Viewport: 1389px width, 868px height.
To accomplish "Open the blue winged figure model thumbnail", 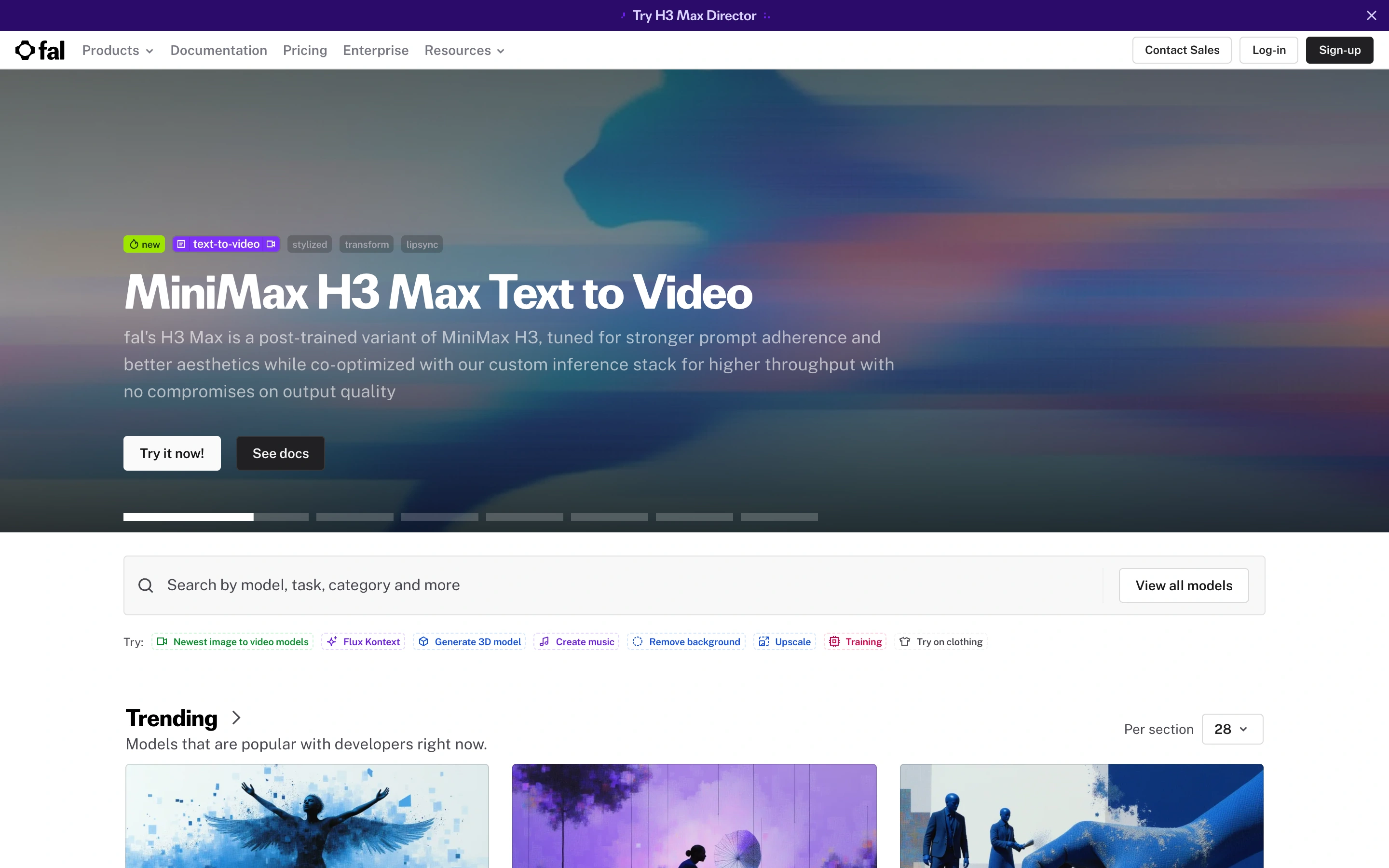I will coord(307,816).
